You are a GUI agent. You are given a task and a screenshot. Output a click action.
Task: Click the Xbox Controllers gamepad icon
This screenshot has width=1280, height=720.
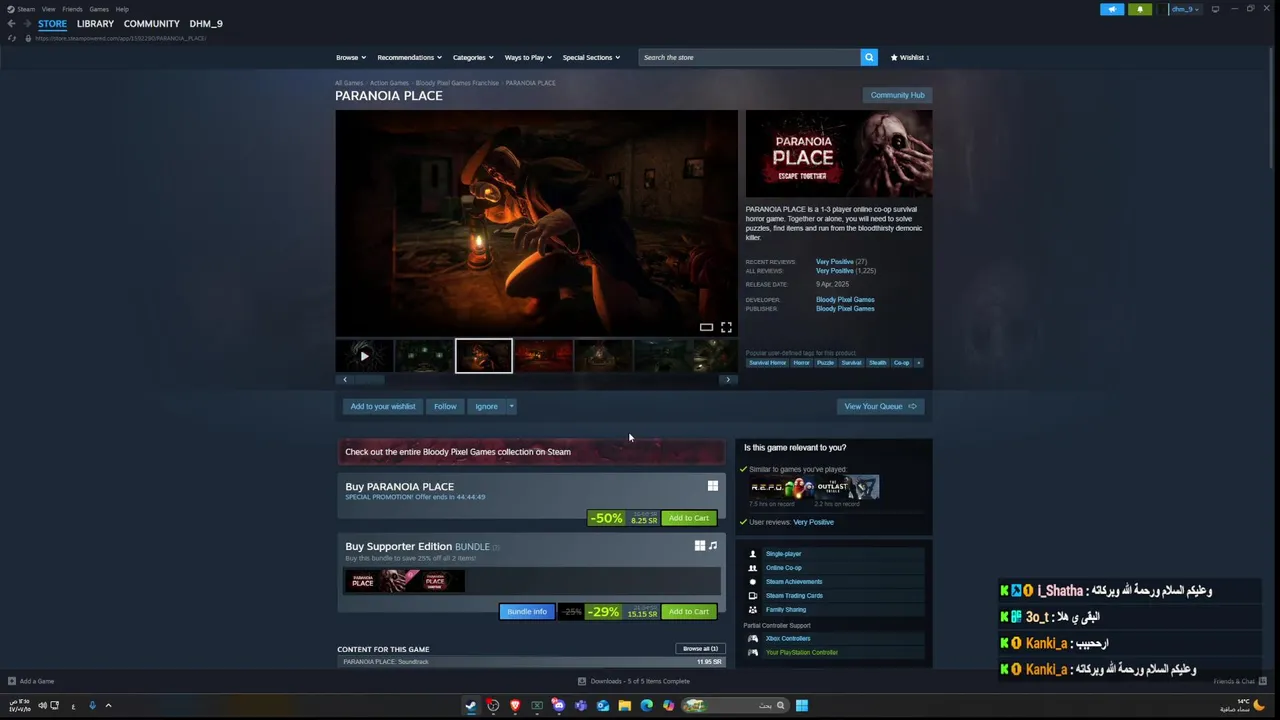pos(753,639)
